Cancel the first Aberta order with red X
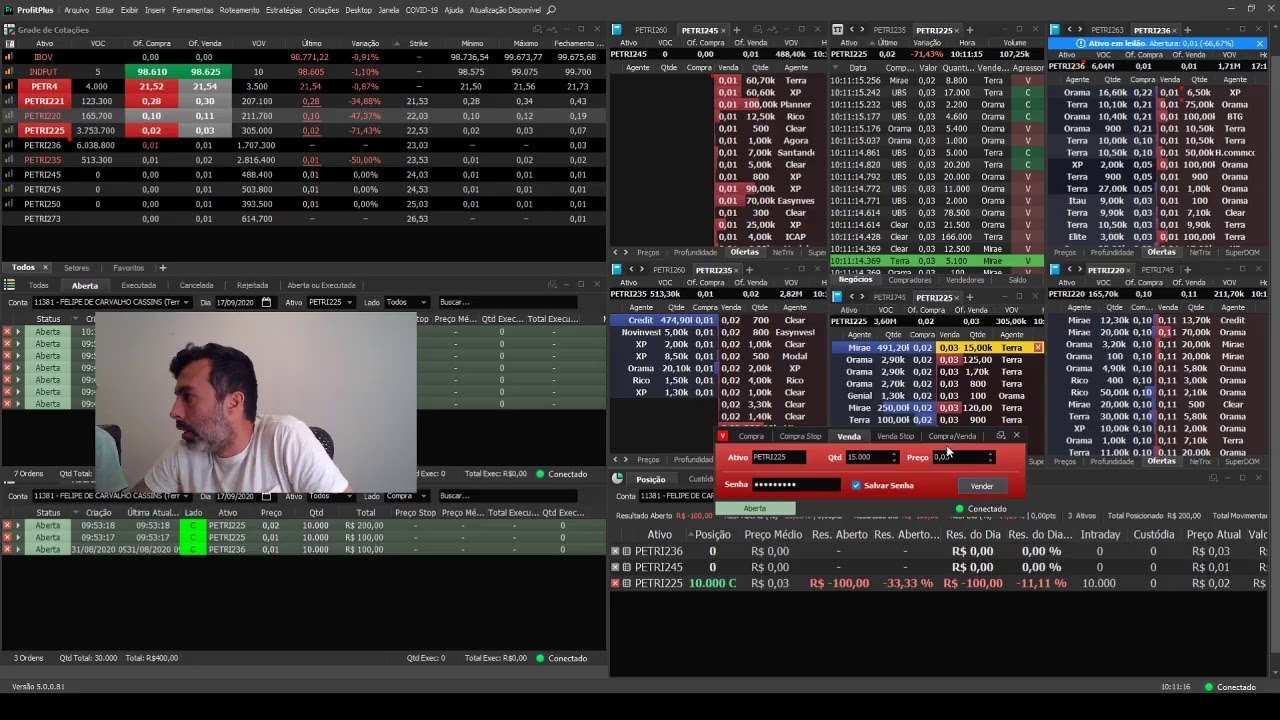 tap(7, 331)
